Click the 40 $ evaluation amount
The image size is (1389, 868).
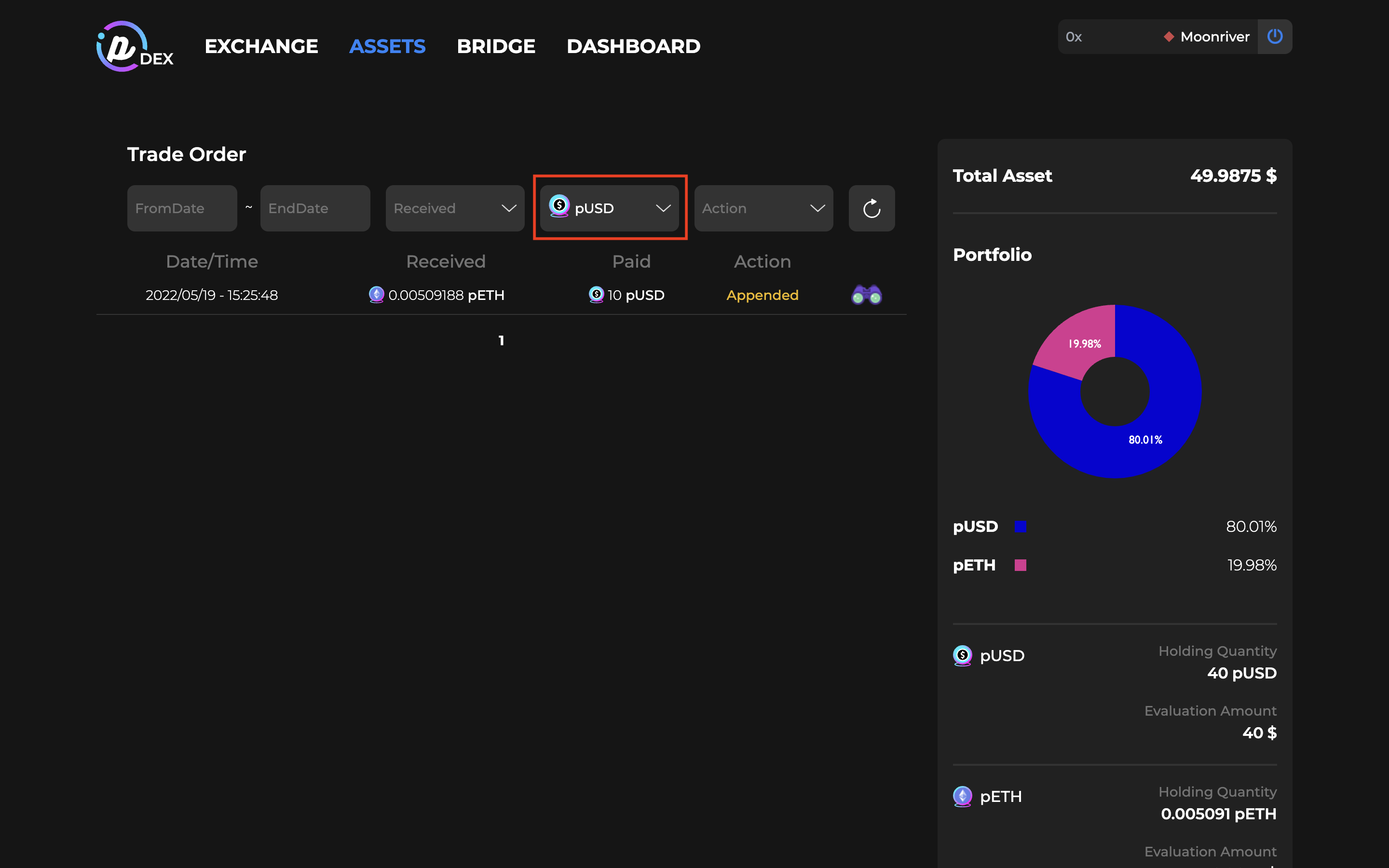1259,732
